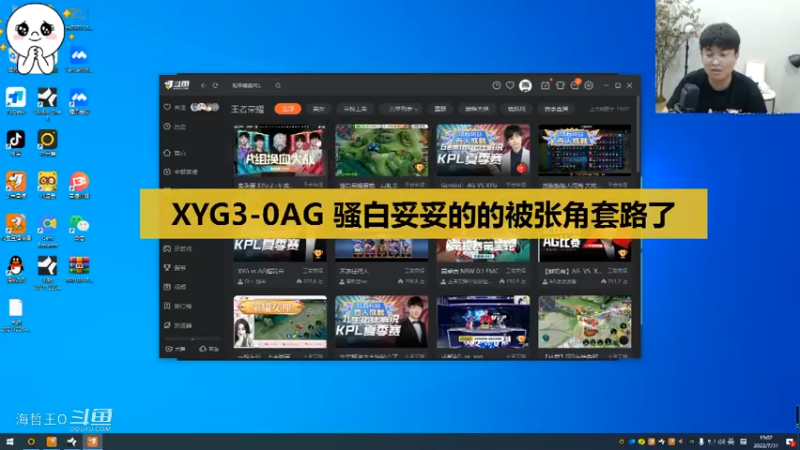Open the all-live item in Douyu sidebar
Image resolution: width=800 pixels, height=450 pixels.
click(181, 172)
